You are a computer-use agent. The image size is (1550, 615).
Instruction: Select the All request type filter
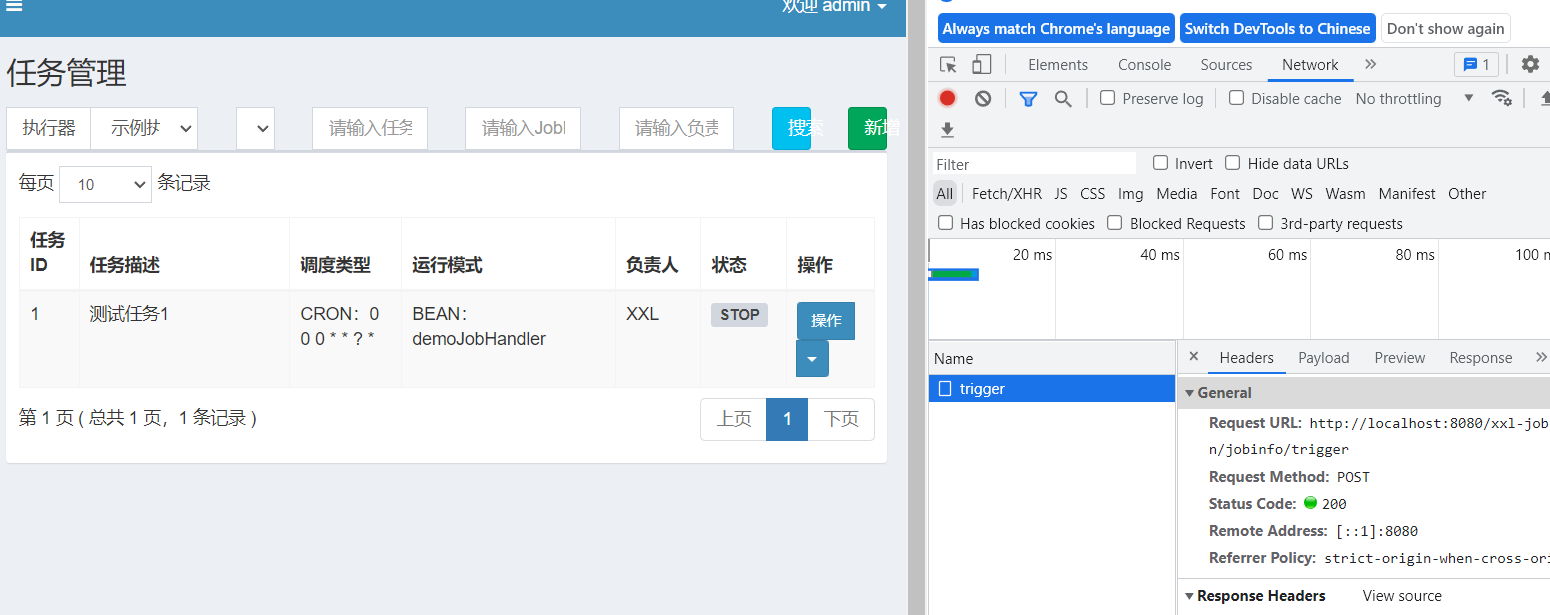(x=945, y=193)
